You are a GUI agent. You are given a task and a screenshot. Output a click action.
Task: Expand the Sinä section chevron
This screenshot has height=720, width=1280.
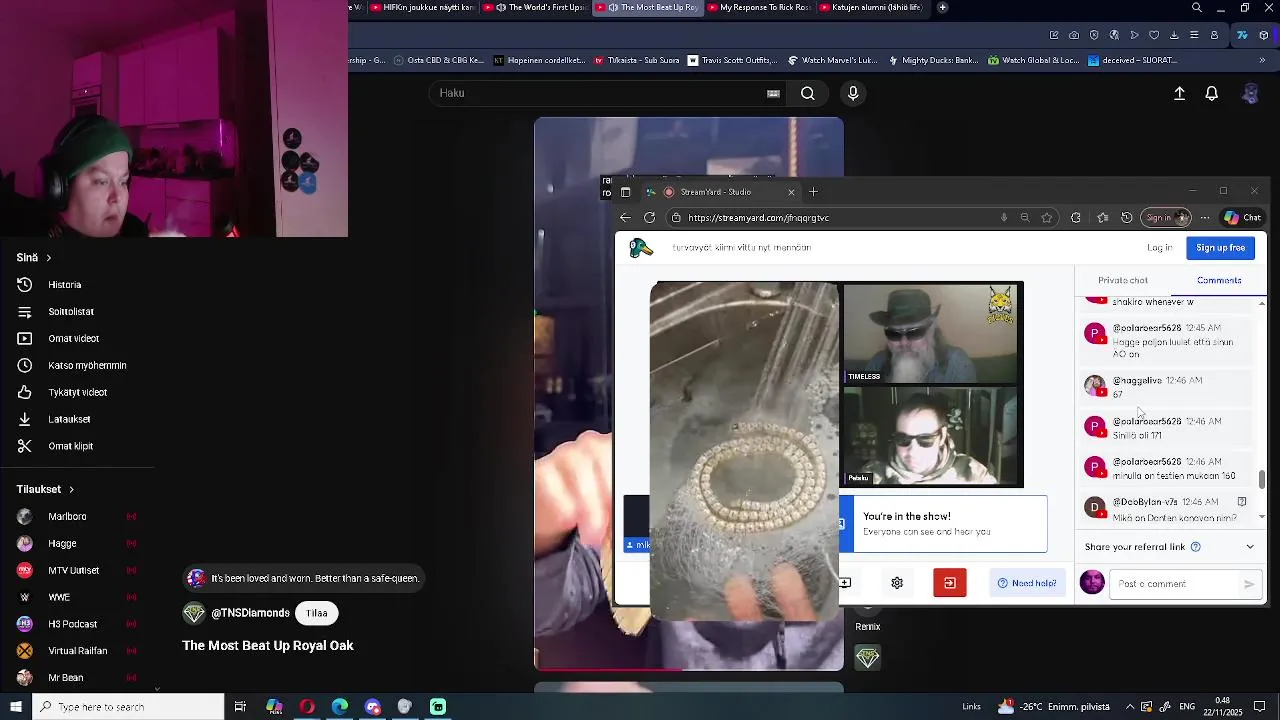[48, 258]
